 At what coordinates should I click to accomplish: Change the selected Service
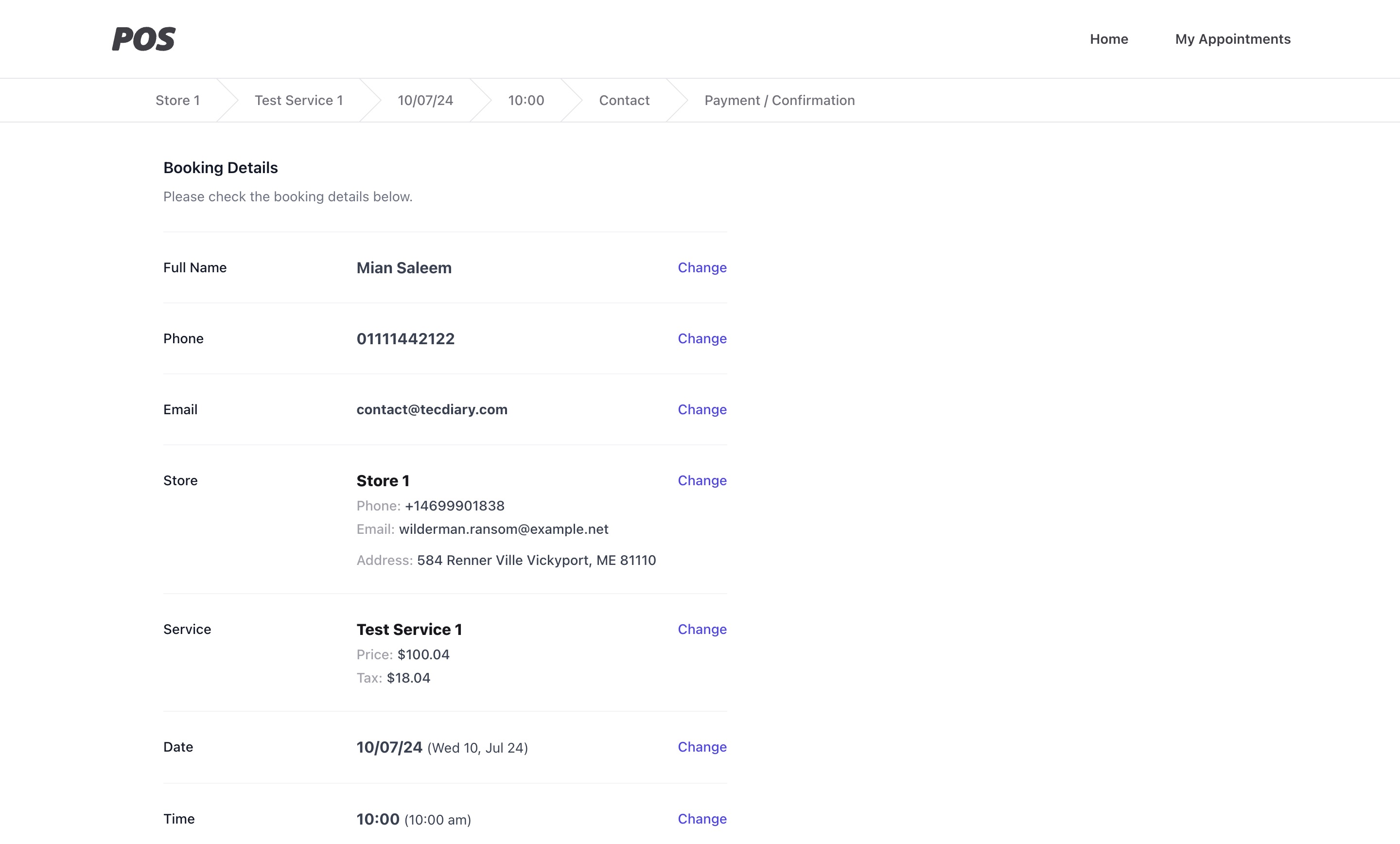tap(702, 630)
